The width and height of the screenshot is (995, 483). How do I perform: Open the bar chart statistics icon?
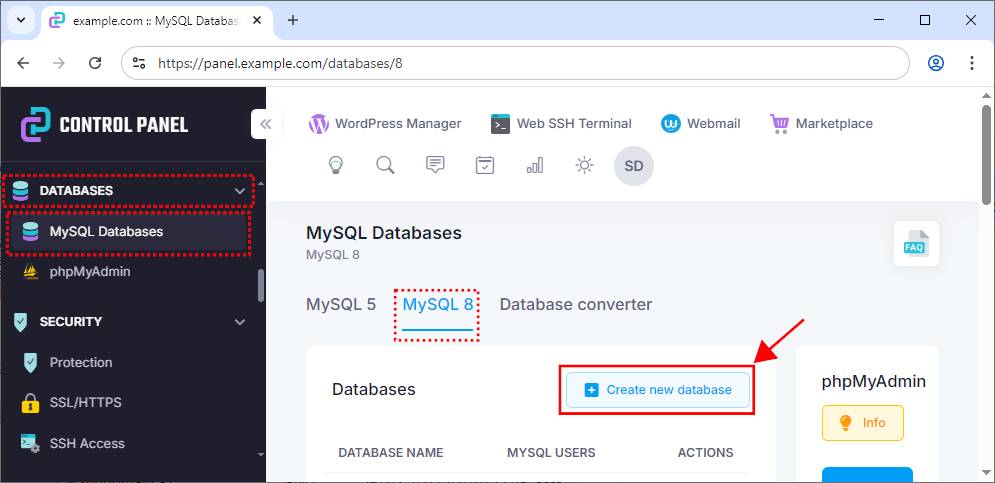click(534, 166)
